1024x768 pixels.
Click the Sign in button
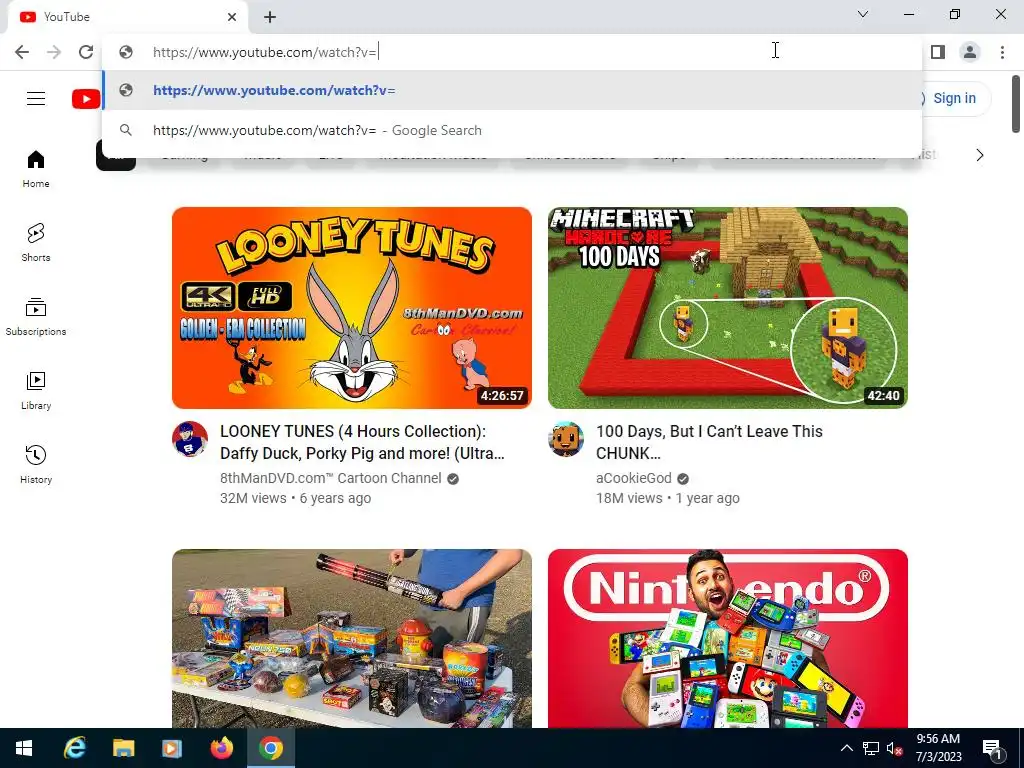[x=954, y=98]
